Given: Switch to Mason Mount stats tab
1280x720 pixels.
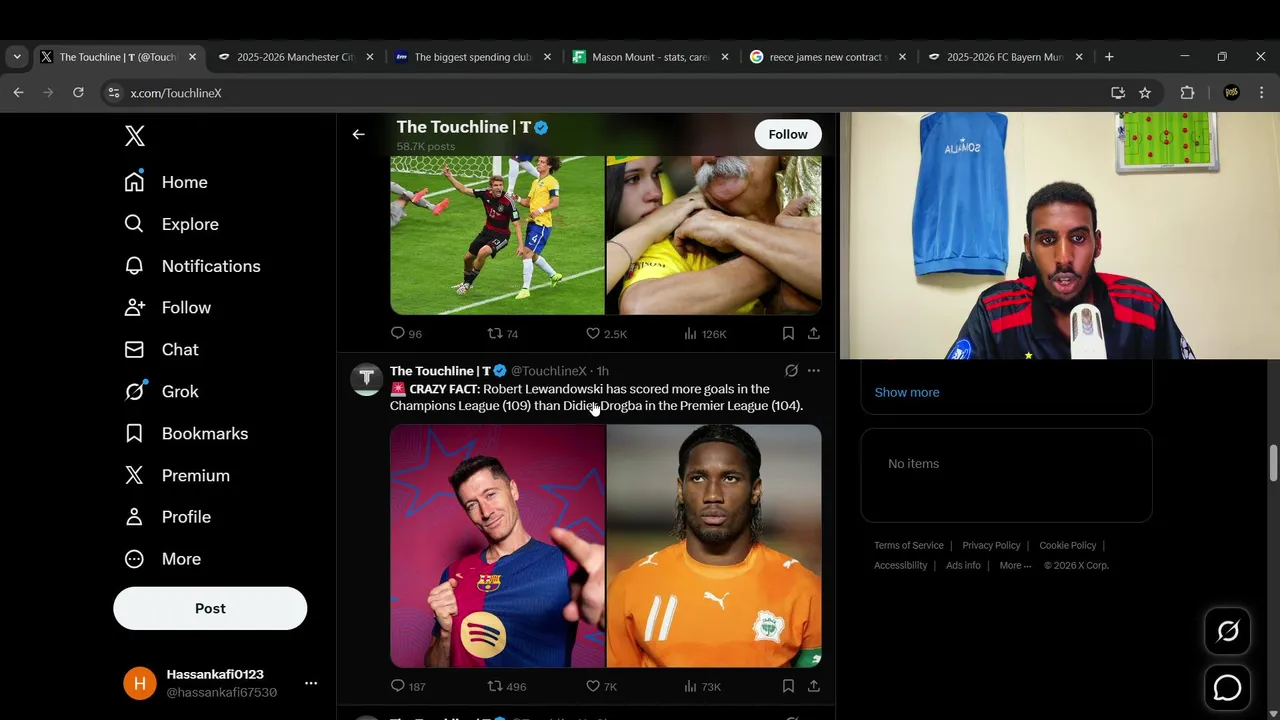Looking at the screenshot, I should [650, 57].
